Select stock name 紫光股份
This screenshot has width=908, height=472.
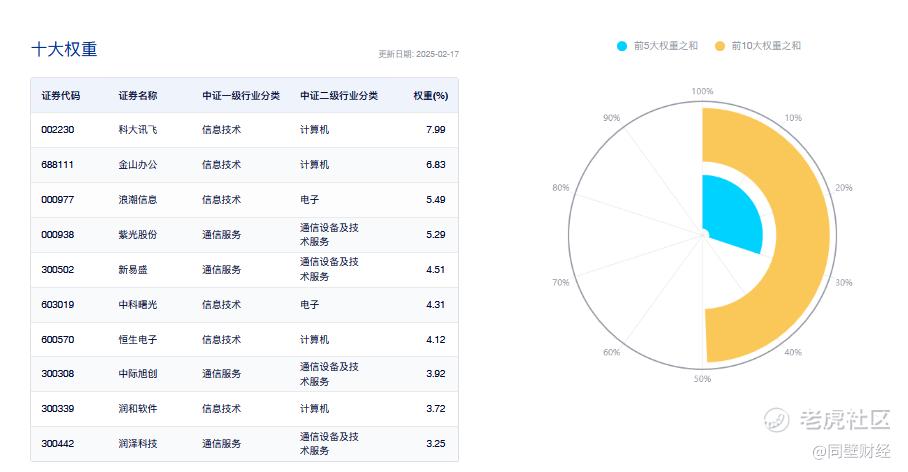[138, 235]
